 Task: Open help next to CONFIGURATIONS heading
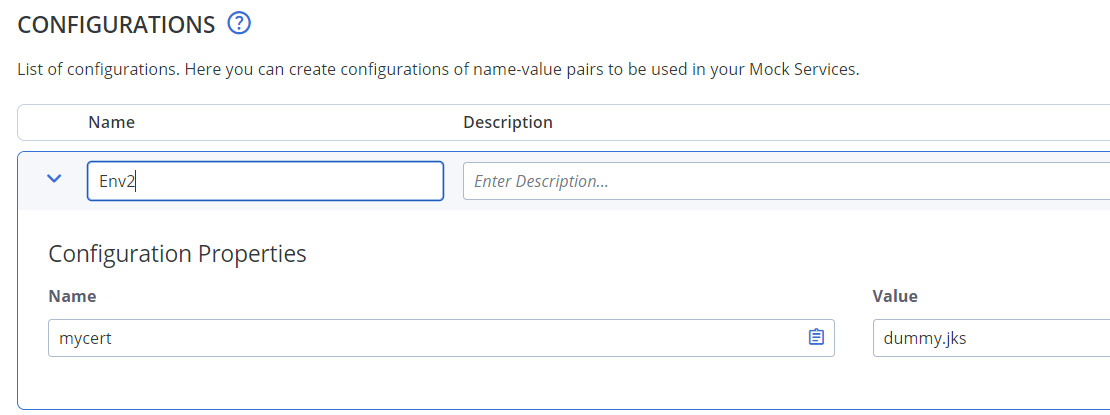(x=239, y=24)
